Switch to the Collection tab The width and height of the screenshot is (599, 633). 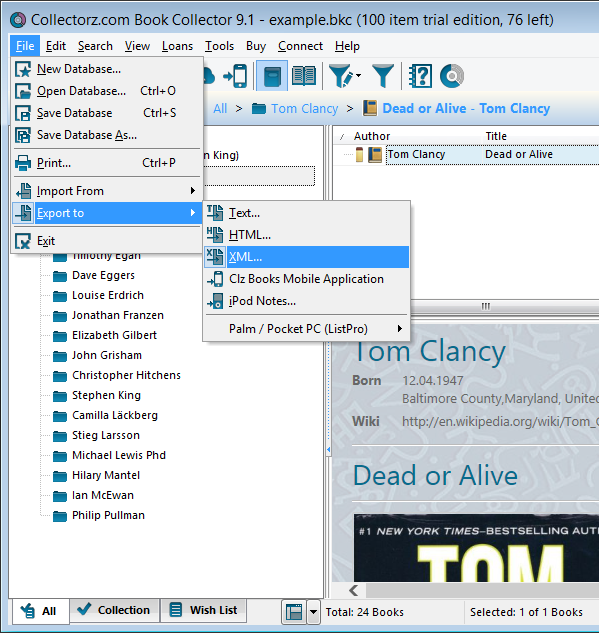click(x=115, y=610)
